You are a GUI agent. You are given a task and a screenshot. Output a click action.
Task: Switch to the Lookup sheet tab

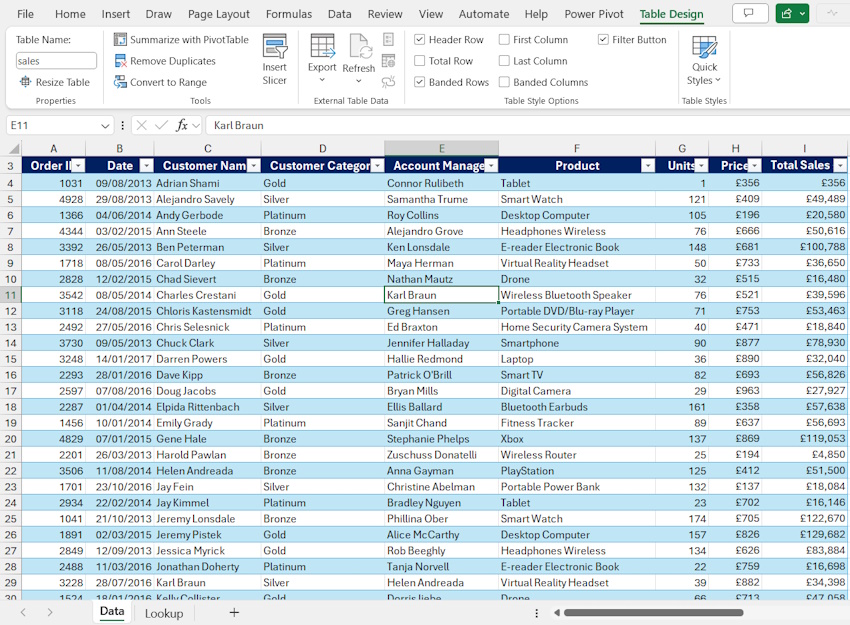tap(164, 613)
